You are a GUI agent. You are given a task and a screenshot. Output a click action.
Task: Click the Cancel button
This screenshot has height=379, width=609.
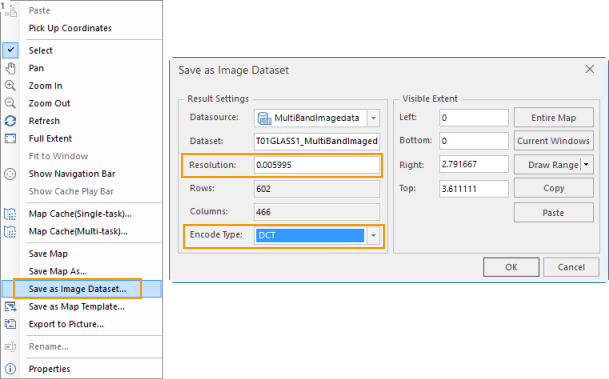(x=571, y=267)
